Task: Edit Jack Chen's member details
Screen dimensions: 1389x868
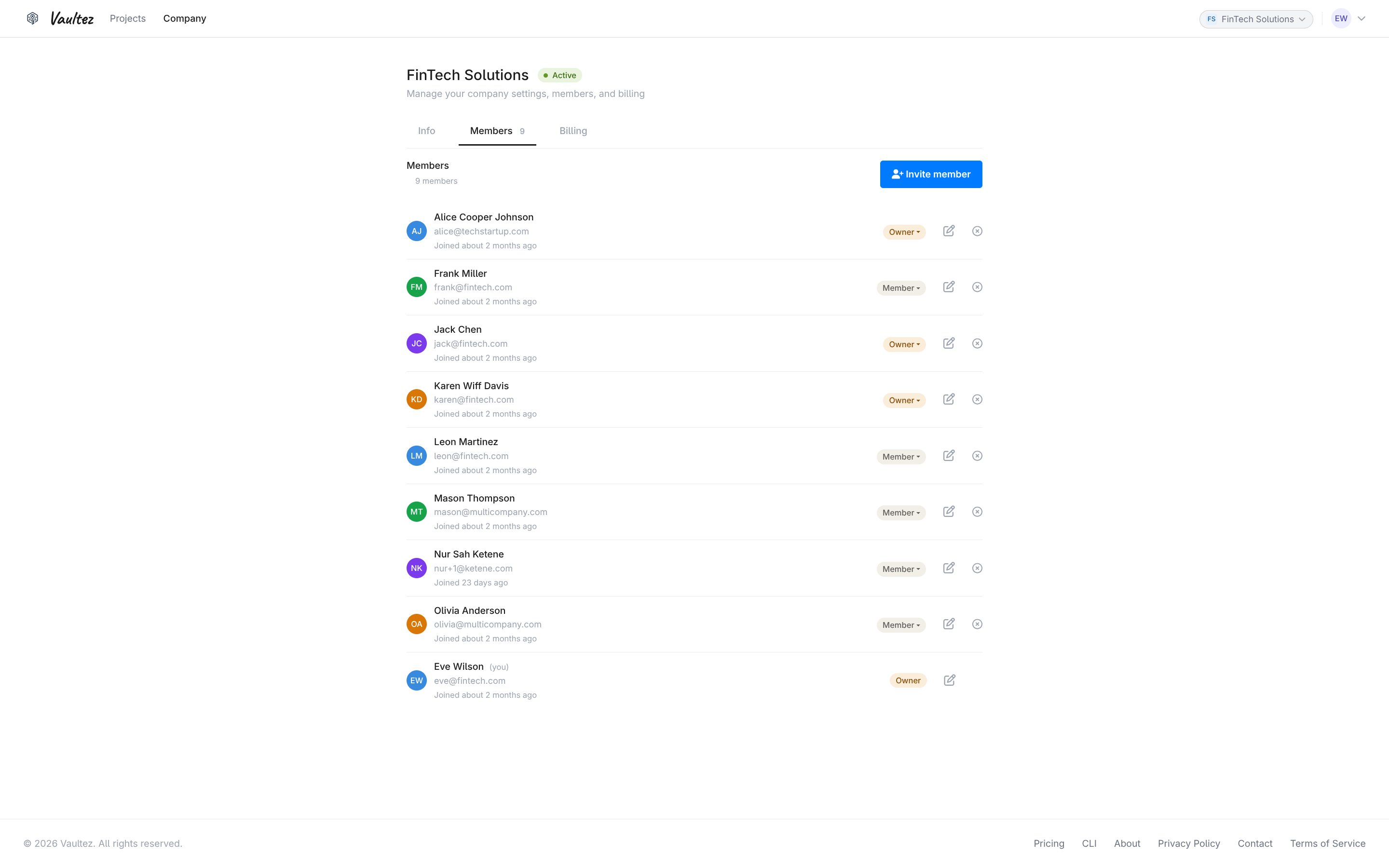Action: point(949,343)
